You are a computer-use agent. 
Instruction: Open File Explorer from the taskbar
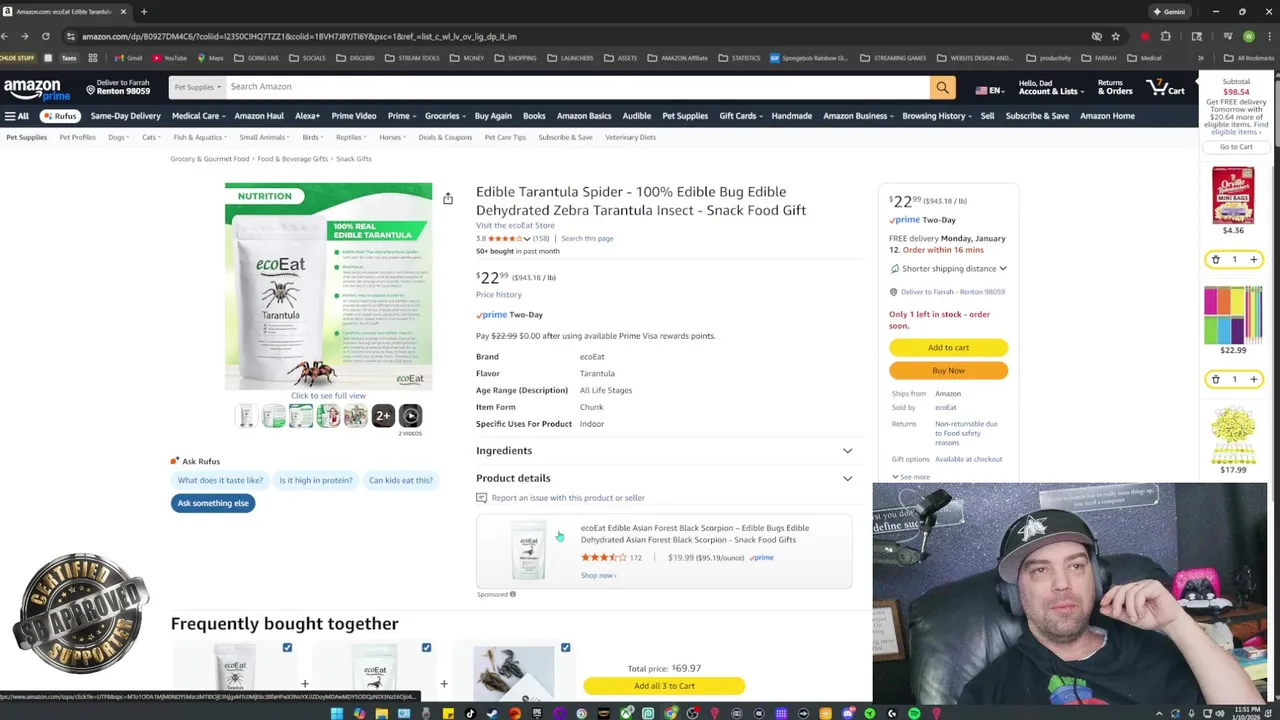point(381,713)
